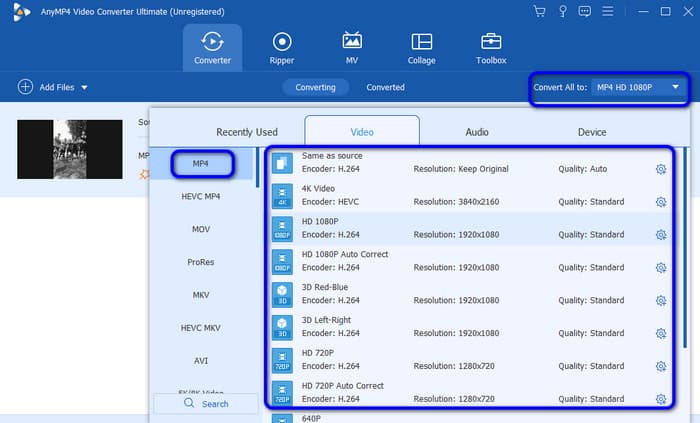Select MKV format category
Viewport: 700px width, 423px height.
pos(201,295)
